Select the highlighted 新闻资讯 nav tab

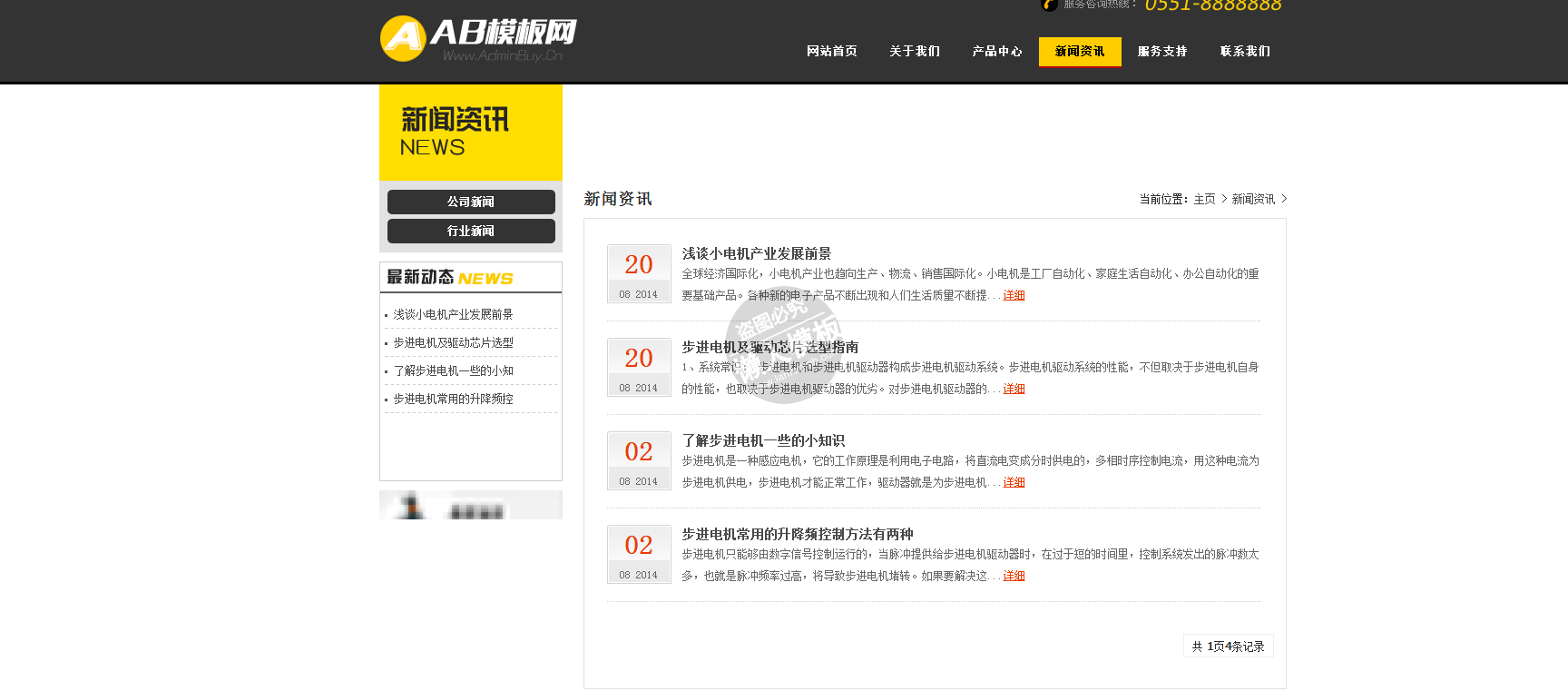(1080, 52)
